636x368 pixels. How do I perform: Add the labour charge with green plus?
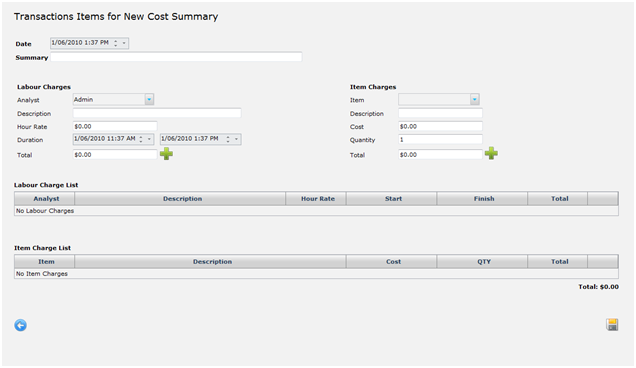point(166,154)
